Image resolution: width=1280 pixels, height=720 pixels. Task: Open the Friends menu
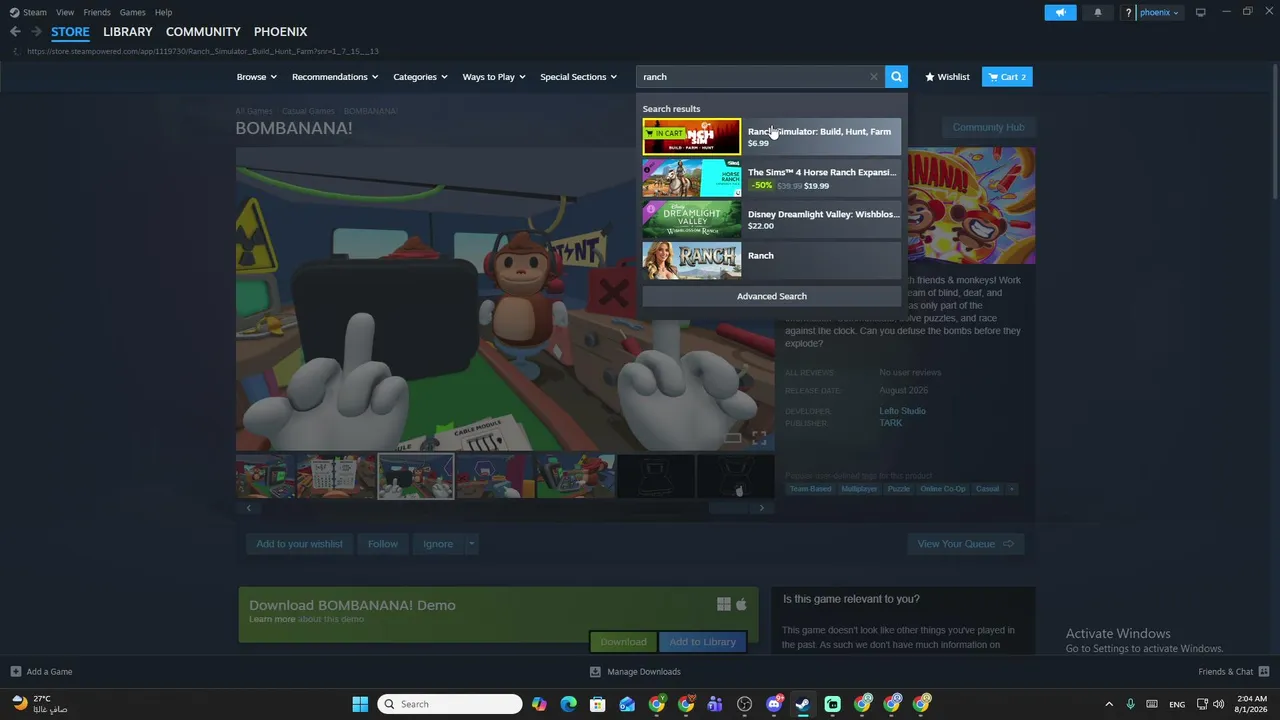(97, 12)
